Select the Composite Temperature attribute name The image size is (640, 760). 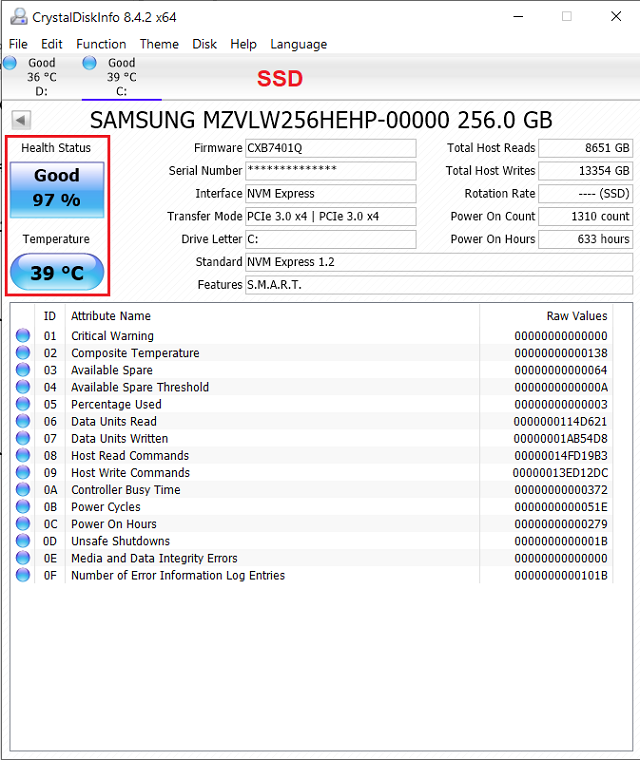[135, 352]
